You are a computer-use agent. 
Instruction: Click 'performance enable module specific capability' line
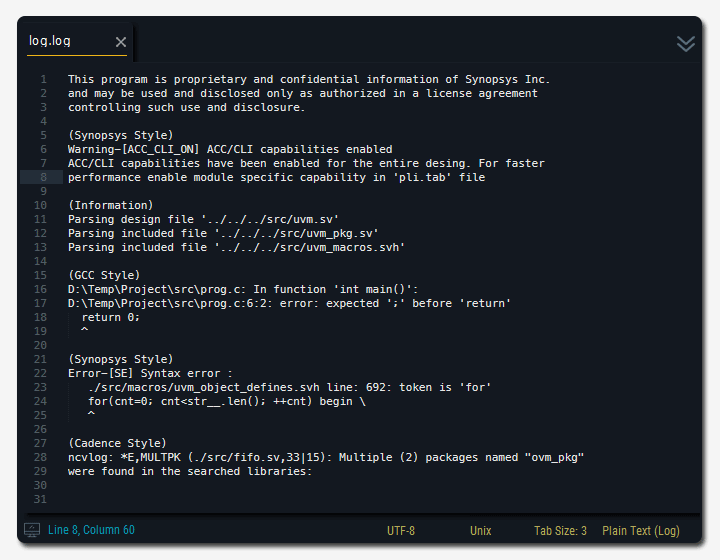(276, 178)
